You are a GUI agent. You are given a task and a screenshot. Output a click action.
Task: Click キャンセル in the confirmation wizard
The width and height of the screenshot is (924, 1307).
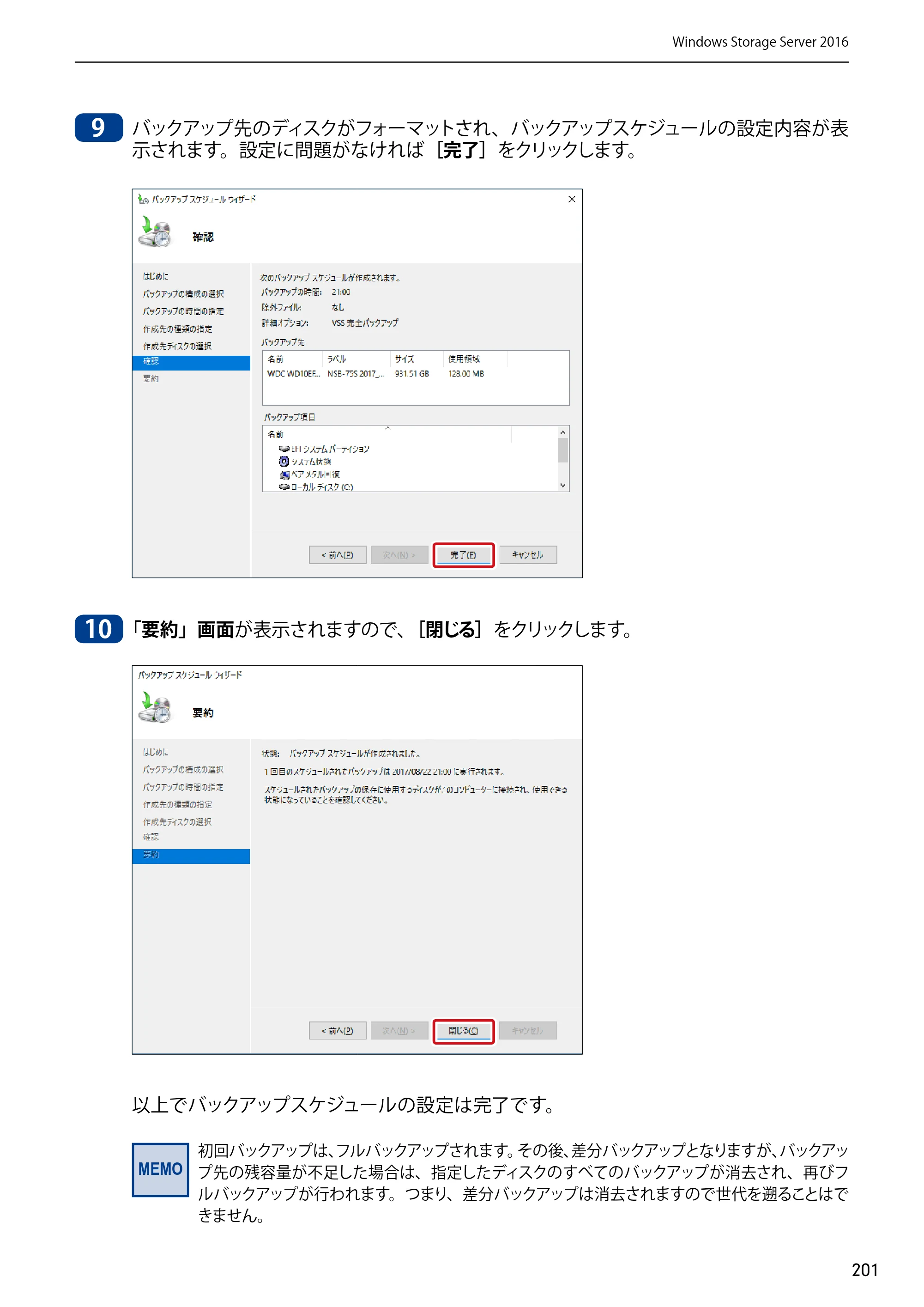pyautogui.click(x=527, y=555)
